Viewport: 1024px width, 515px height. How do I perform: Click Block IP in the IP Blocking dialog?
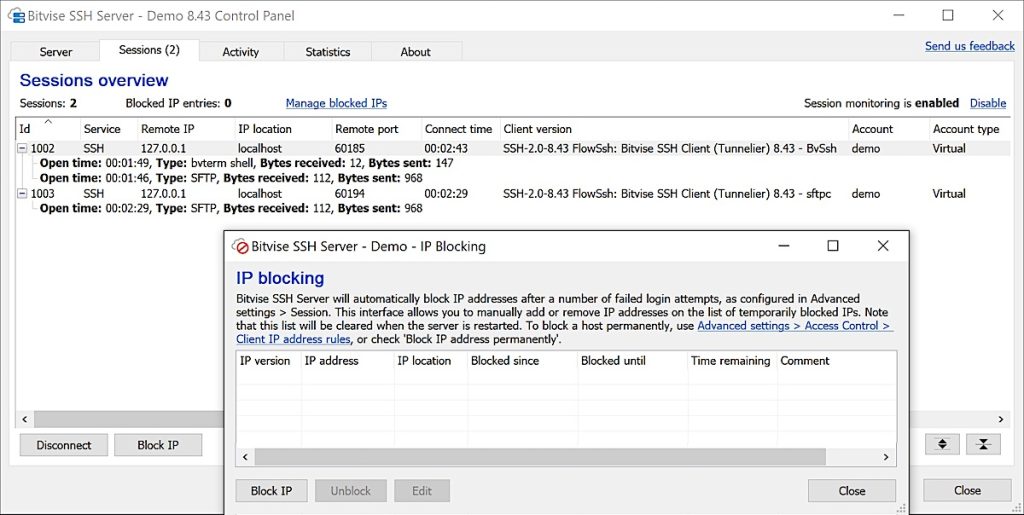click(x=271, y=491)
